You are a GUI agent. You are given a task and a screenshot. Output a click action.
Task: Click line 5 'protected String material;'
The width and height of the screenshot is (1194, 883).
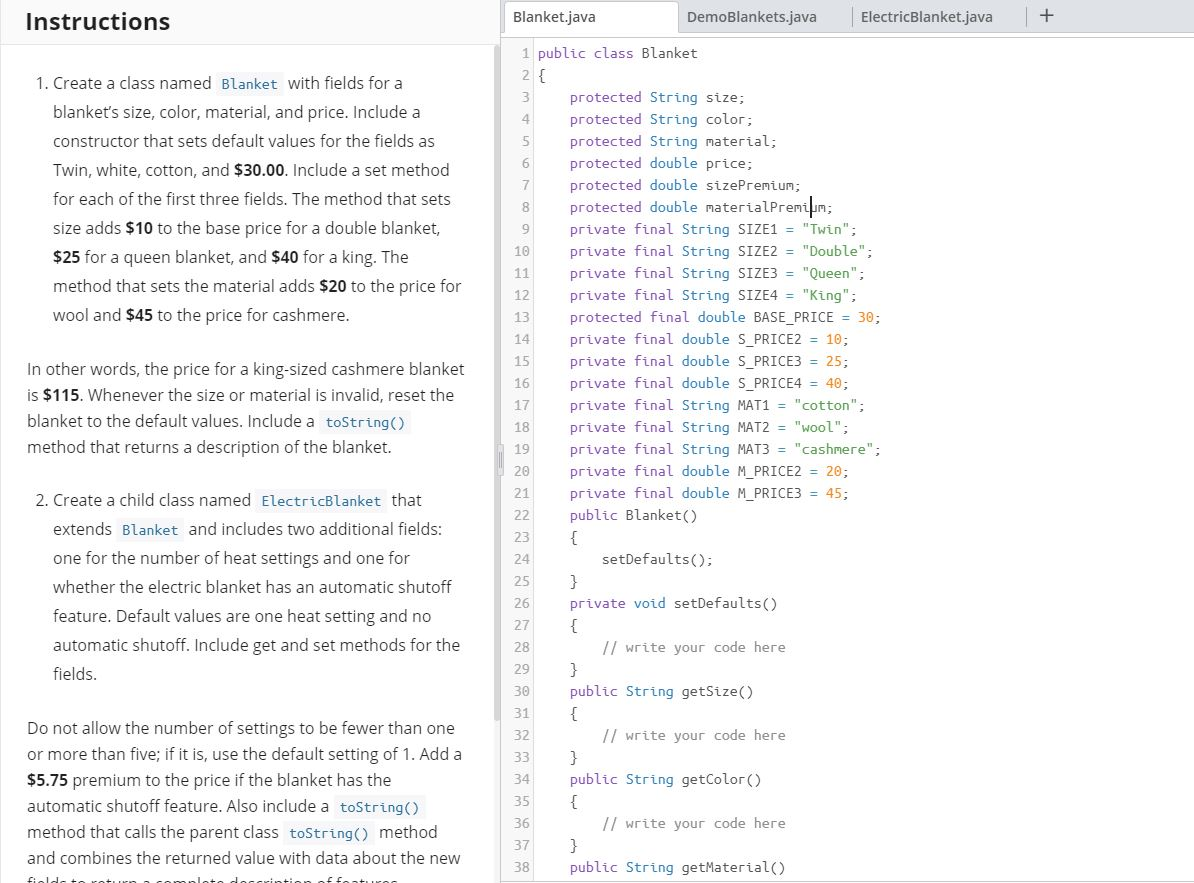click(672, 142)
